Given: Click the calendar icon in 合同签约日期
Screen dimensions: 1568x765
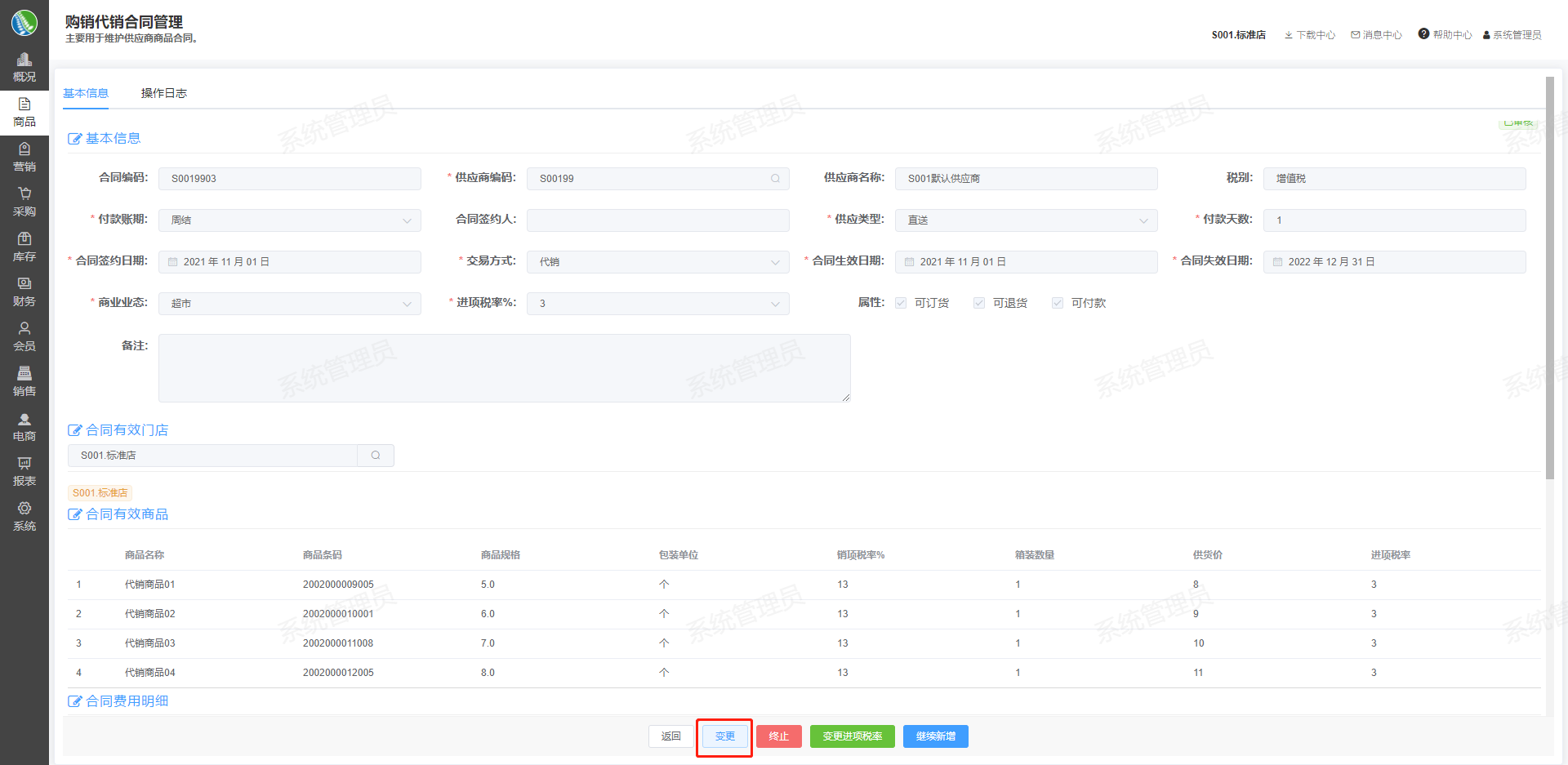Looking at the screenshot, I should 173,262.
